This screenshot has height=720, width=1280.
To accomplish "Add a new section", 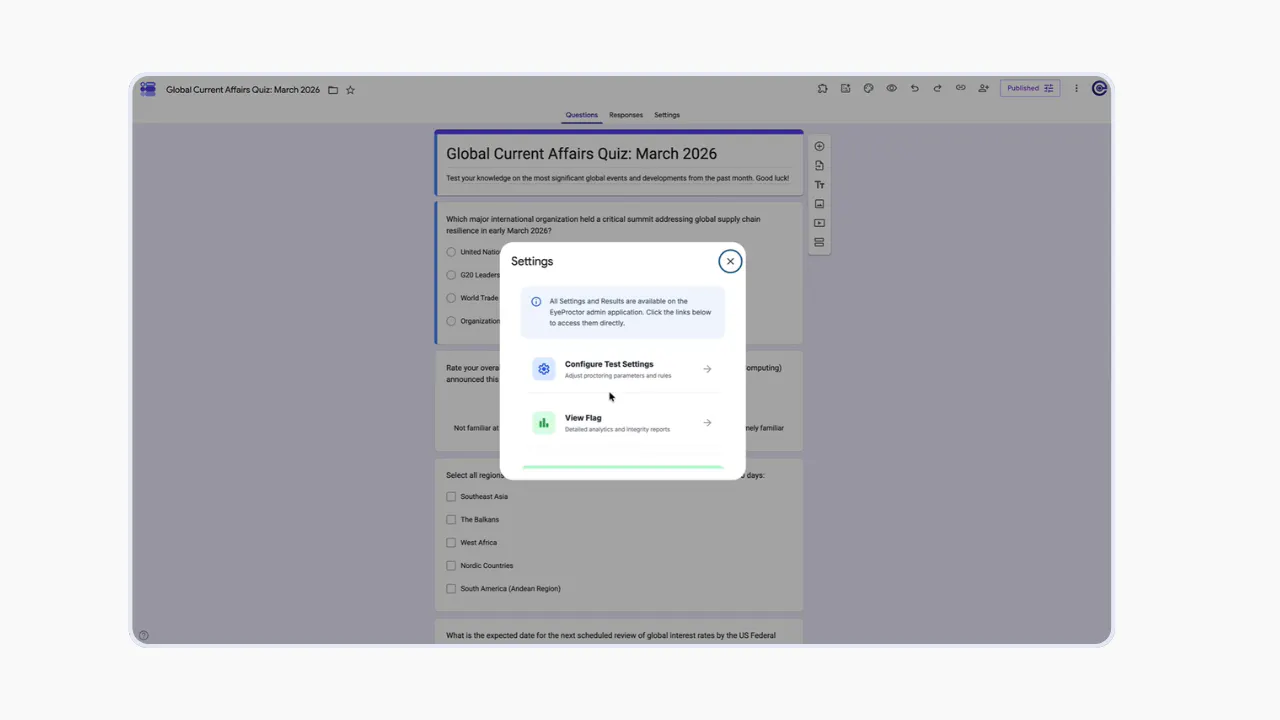I will (819, 242).
